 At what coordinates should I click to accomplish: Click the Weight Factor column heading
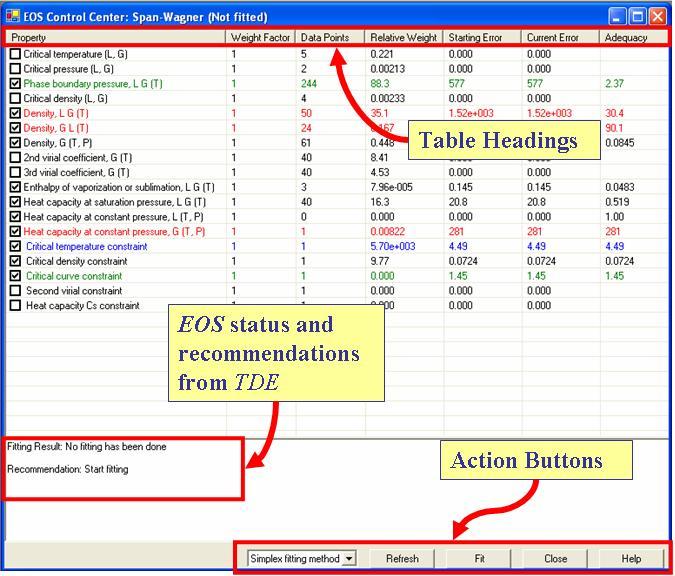[x=261, y=38]
